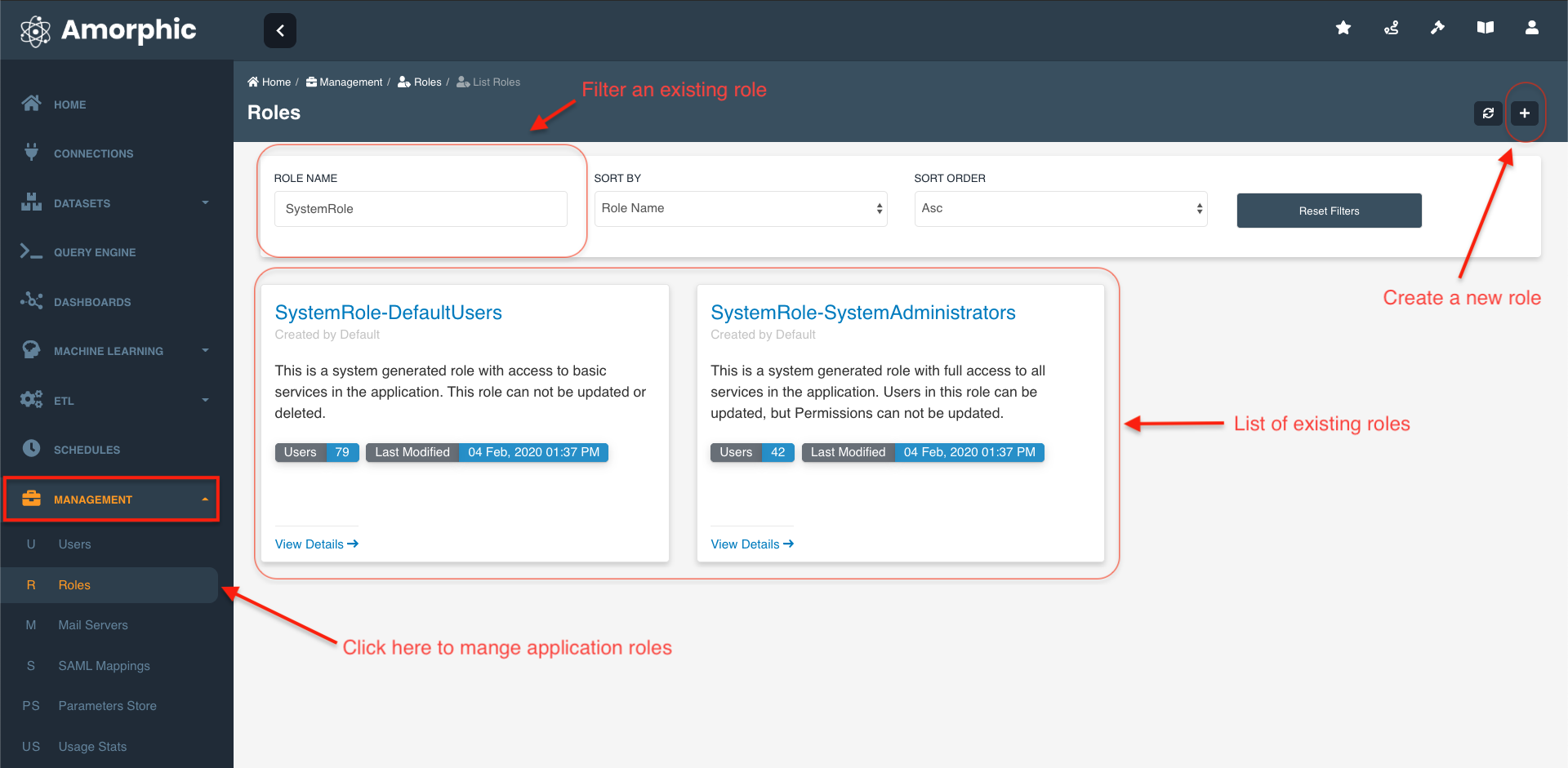Open the user profile icon in the header
1568x768 pixels.
tap(1531, 29)
